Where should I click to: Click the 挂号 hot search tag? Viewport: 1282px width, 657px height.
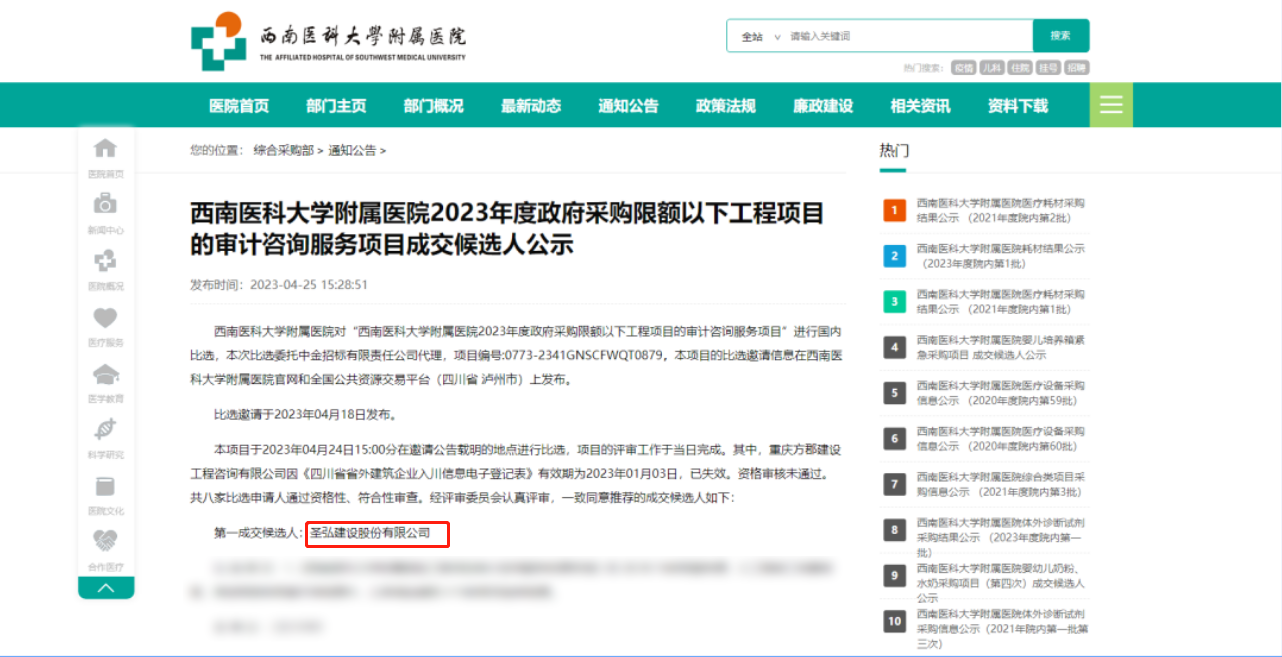1048,68
